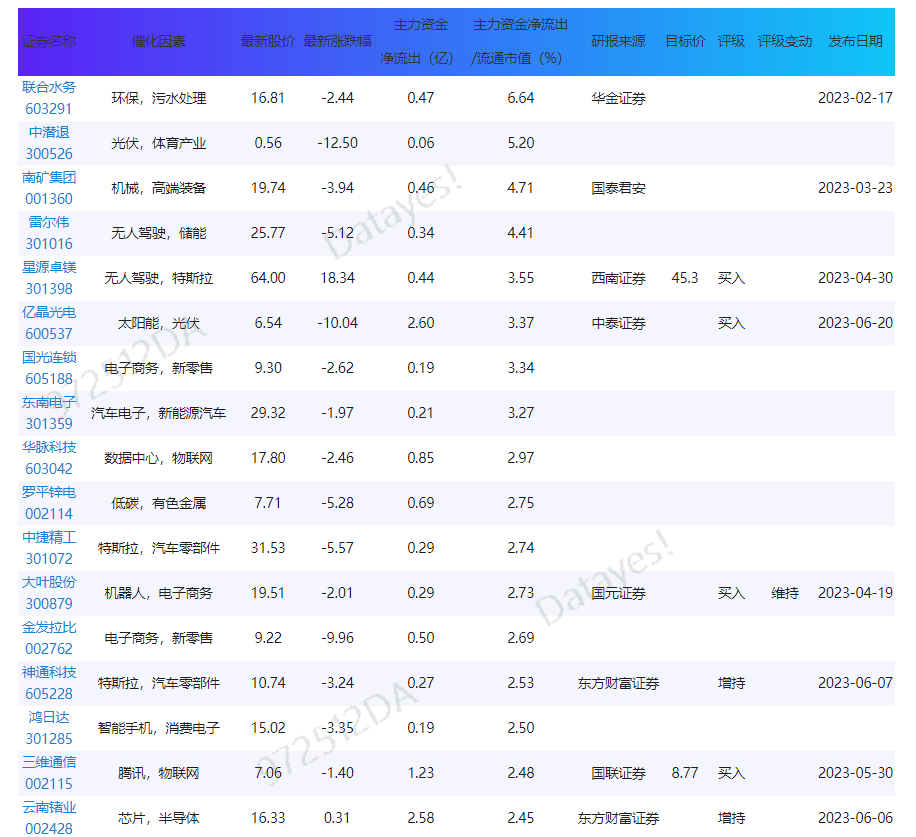Image resolution: width=916 pixels, height=837 pixels.
Task: Click the 证券名称 column header
Action: click(49, 42)
